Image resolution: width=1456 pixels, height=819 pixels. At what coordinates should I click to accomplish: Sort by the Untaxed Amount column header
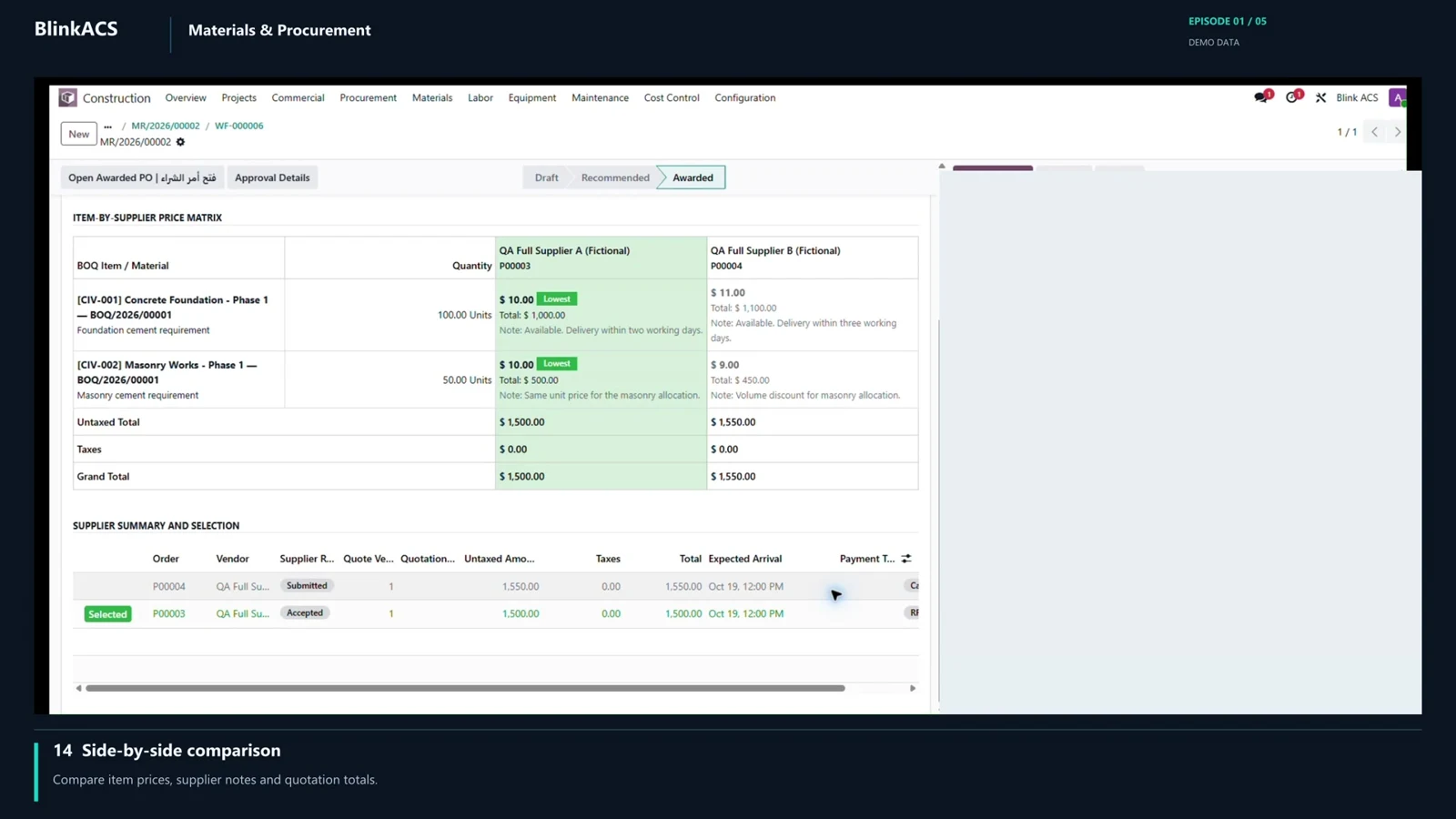coord(500,559)
